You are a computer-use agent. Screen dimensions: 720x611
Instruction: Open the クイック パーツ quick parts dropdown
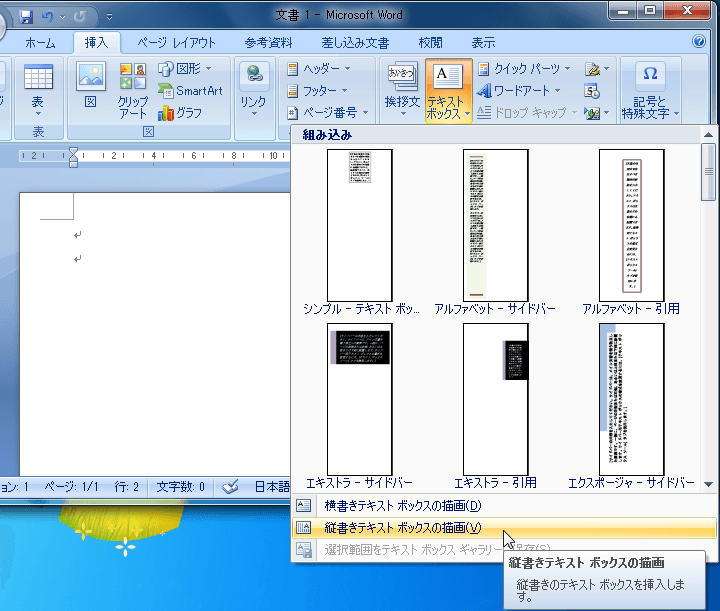(525, 69)
